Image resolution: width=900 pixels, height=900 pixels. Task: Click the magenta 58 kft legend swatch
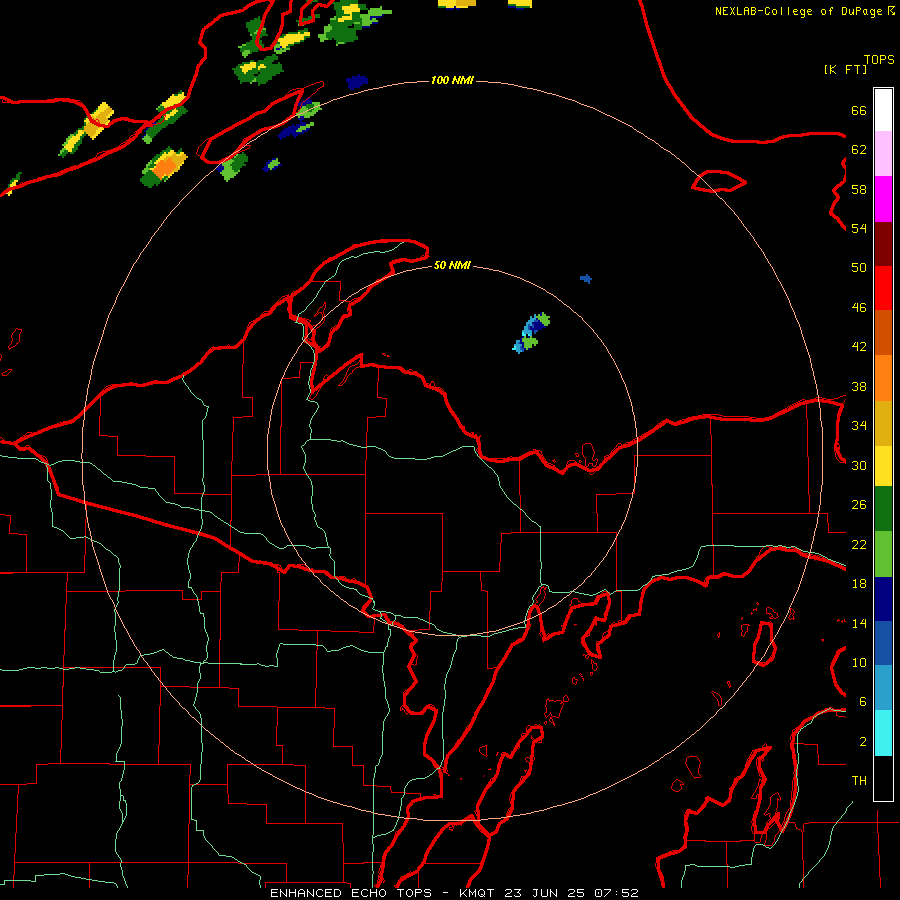point(883,199)
